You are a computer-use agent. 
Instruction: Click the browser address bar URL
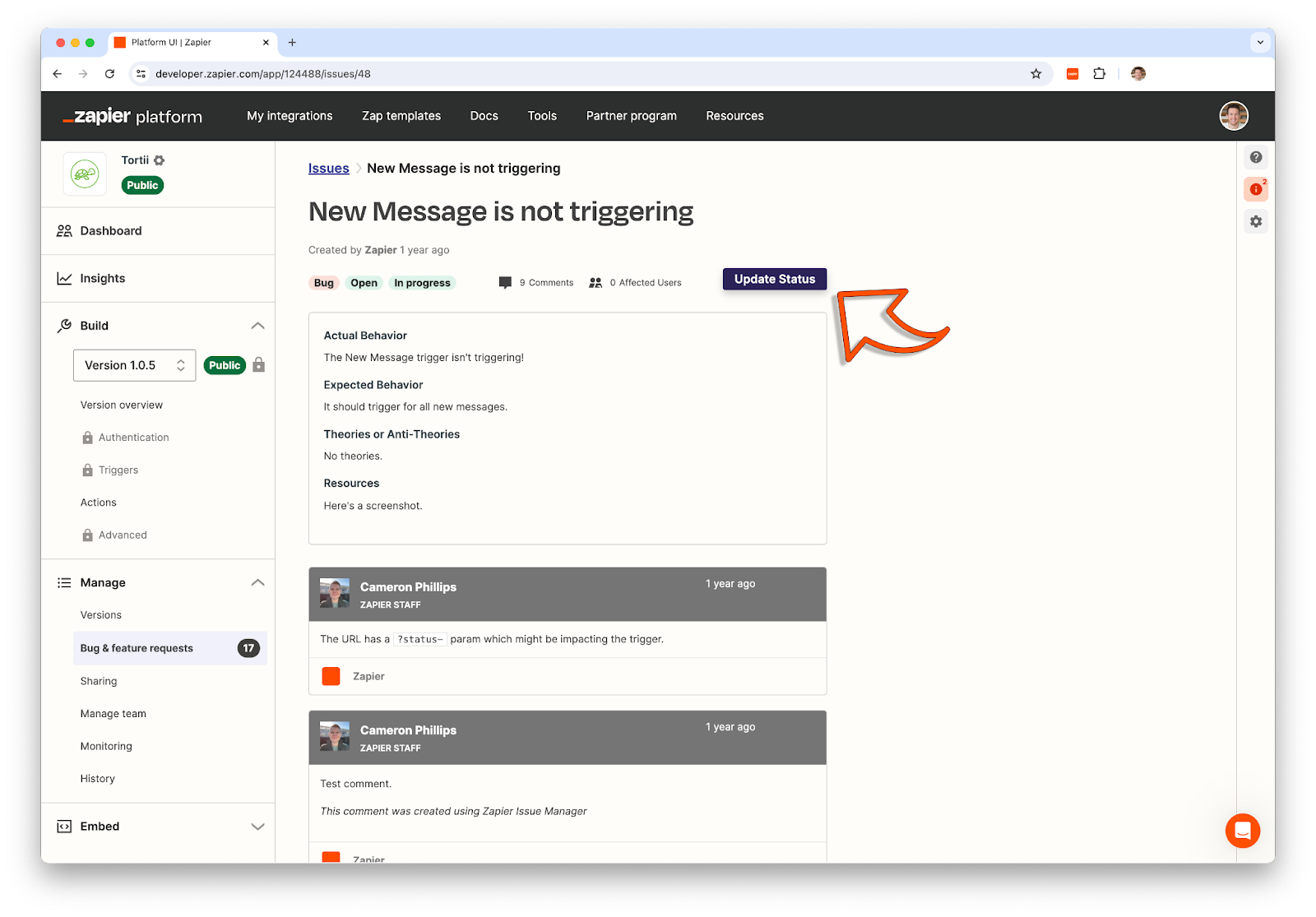click(x=263, y=74)
